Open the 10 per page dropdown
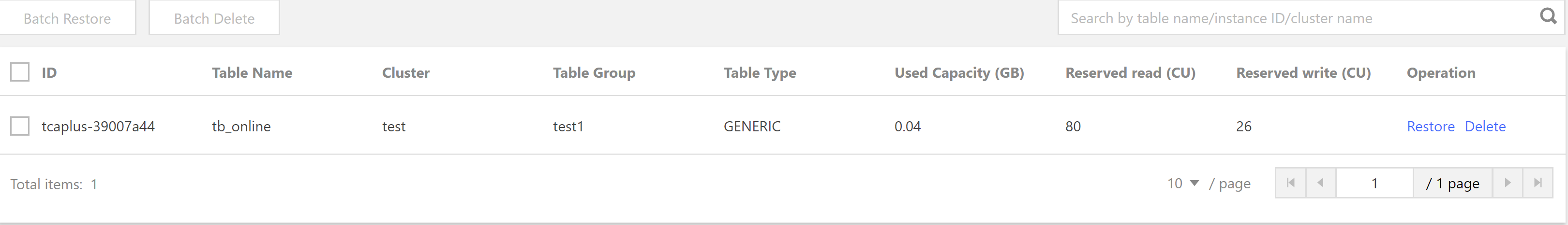This screenshot has height=225, width=1568. point(1183,183)
